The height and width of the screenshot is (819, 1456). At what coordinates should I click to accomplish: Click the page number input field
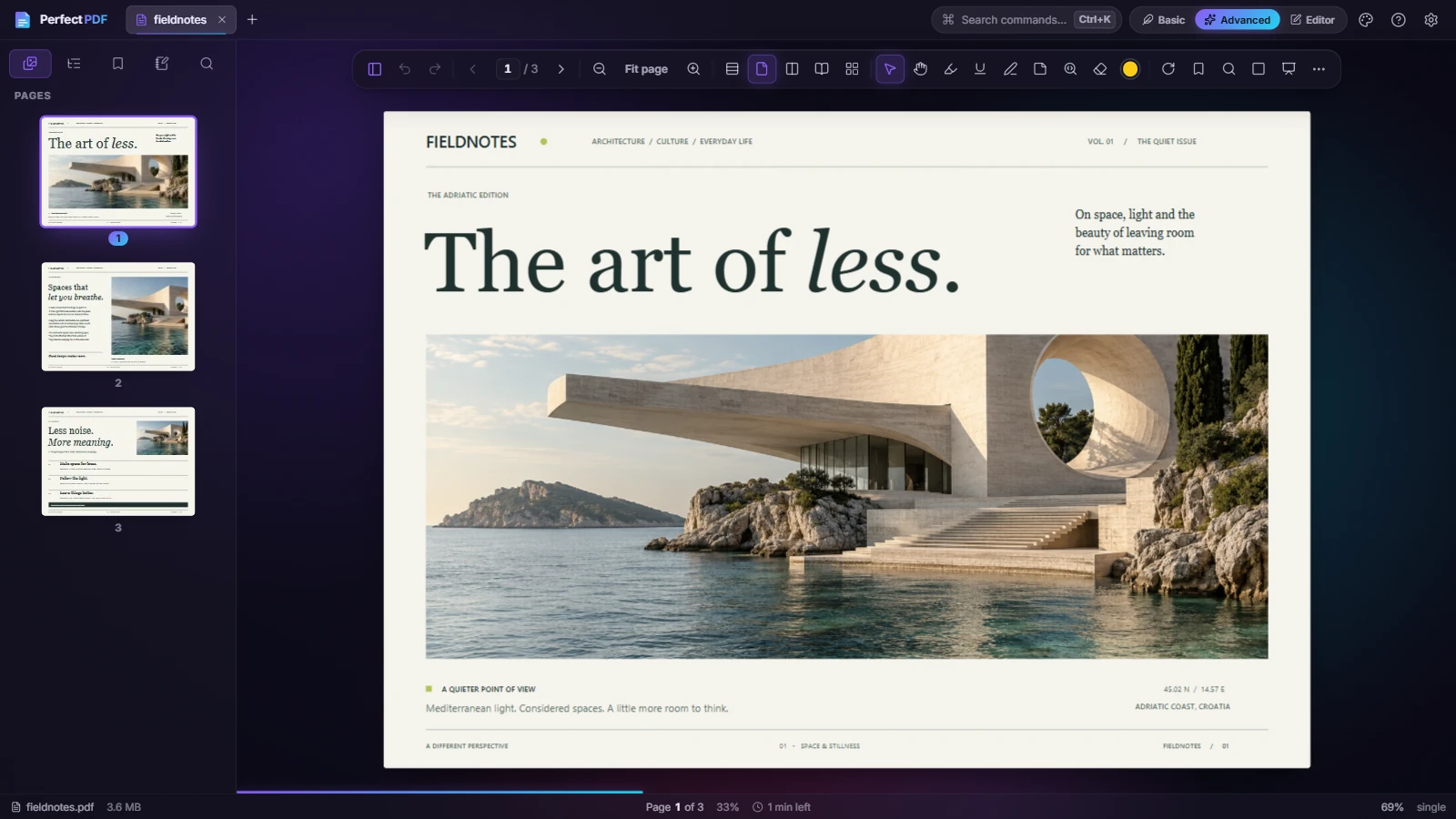[508, 69]
